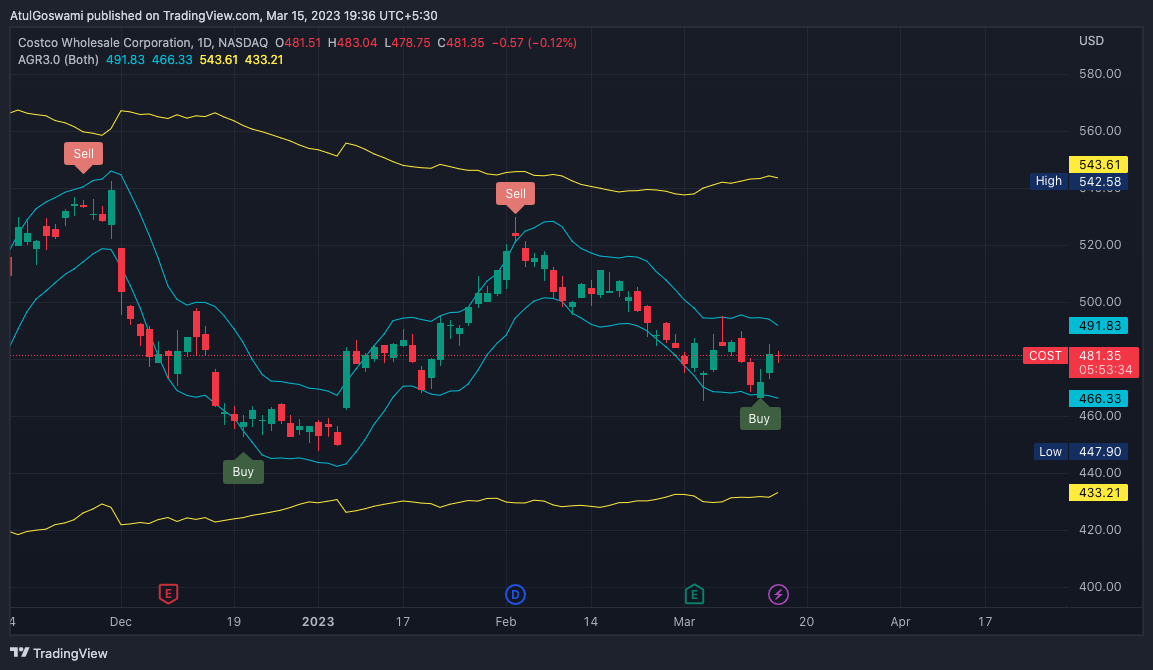Click the blue dividend D marker
Image resolution: width=1153 pixels, height=670 pixels.
(x=515, y=594)
